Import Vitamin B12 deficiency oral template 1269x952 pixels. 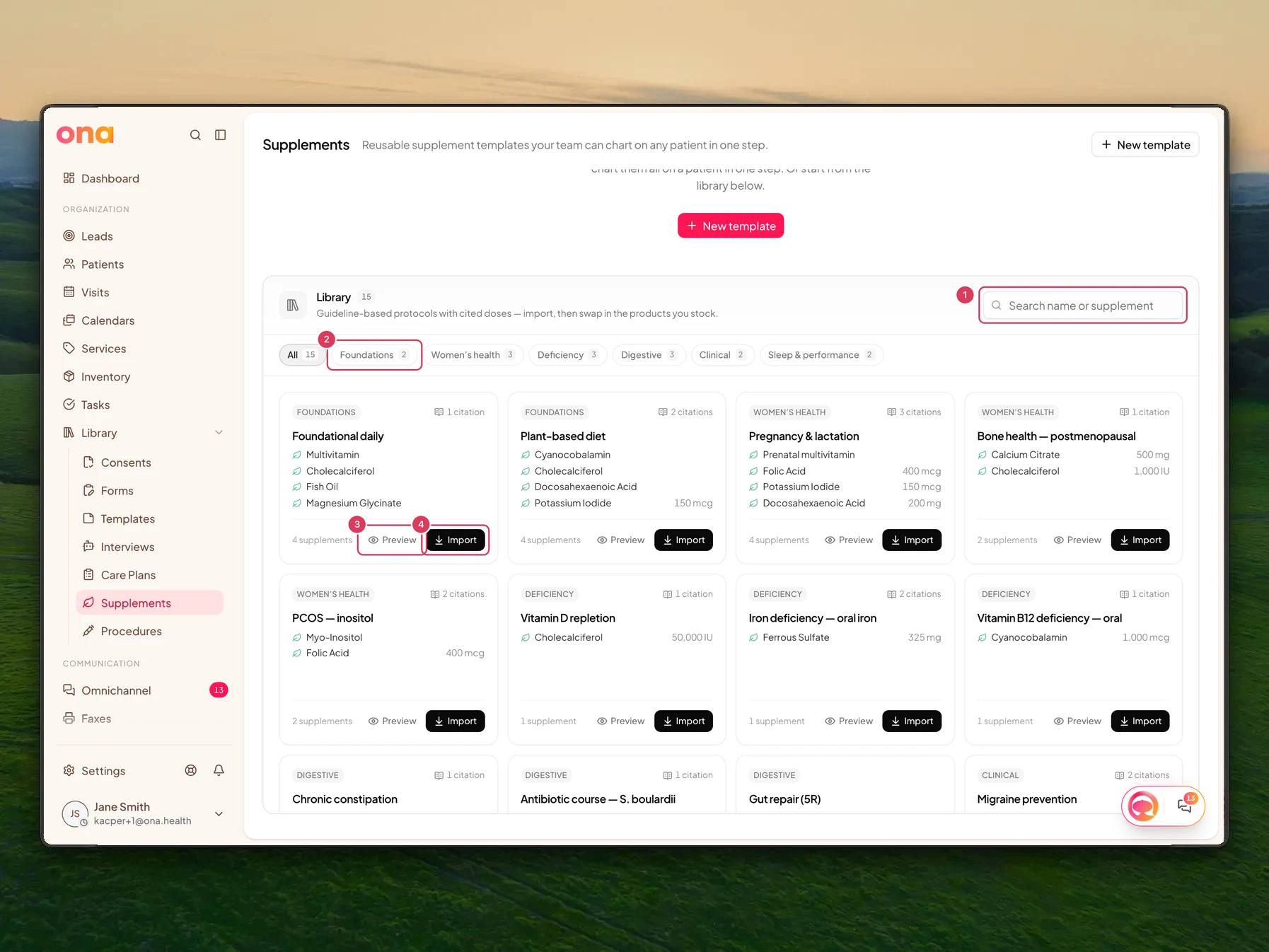(1140, 721)
